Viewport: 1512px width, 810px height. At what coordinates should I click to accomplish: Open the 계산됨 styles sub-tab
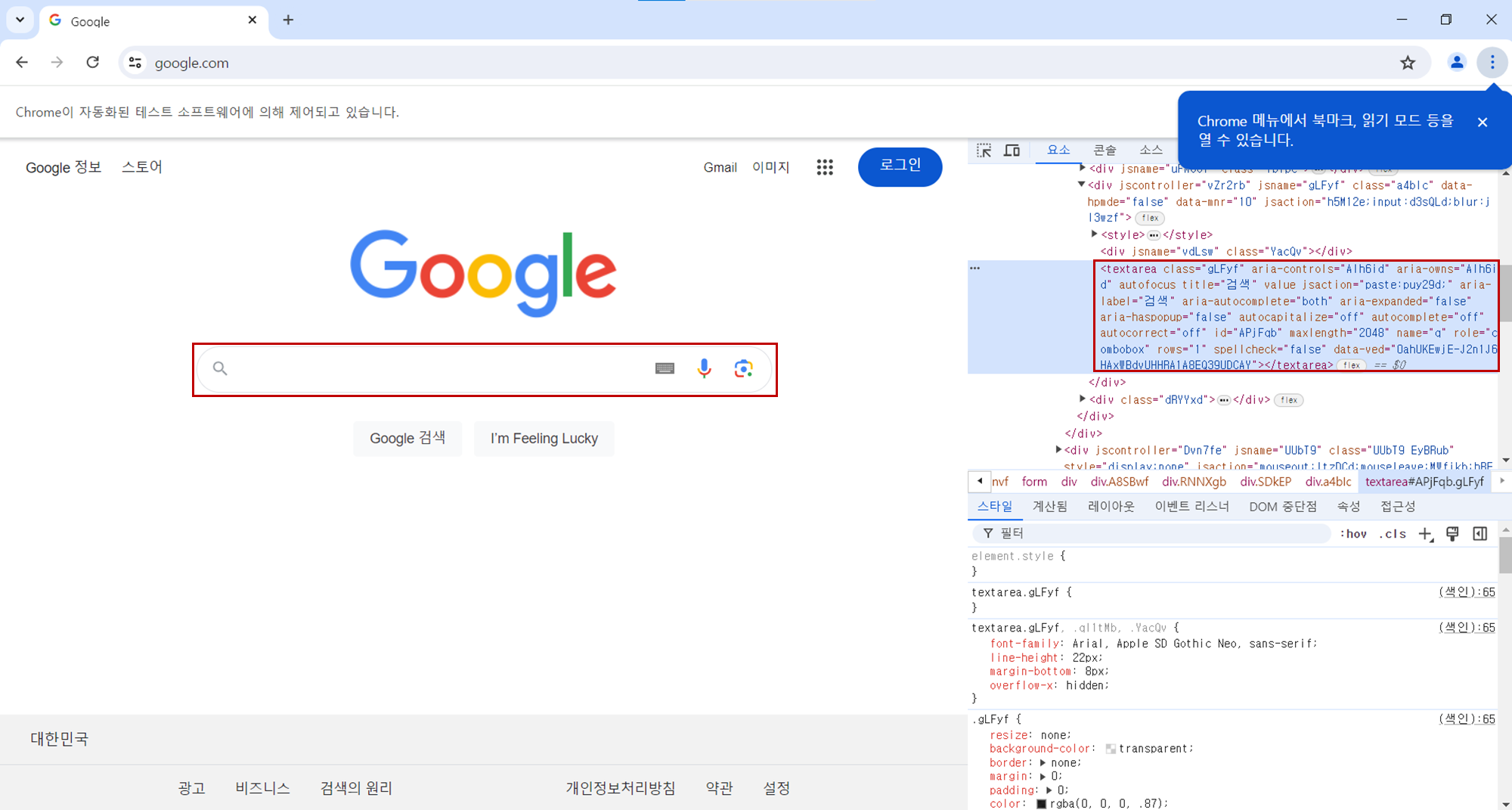coord(1050,506)
